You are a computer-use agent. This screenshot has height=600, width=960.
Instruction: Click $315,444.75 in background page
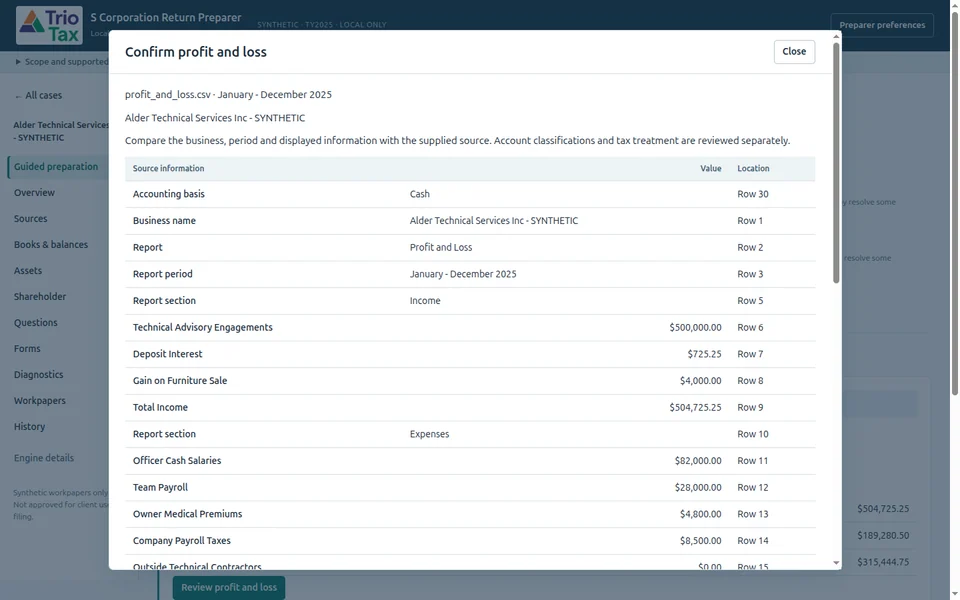pos(883,561)
